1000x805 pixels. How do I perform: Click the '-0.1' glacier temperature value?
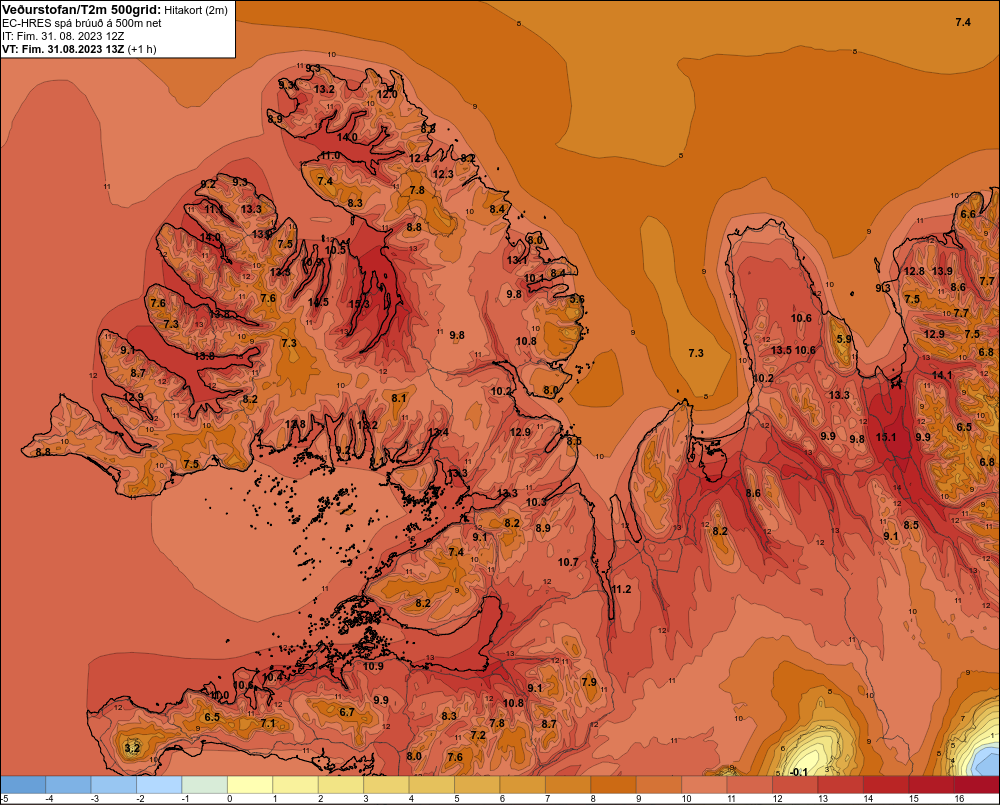click(798, 772)
